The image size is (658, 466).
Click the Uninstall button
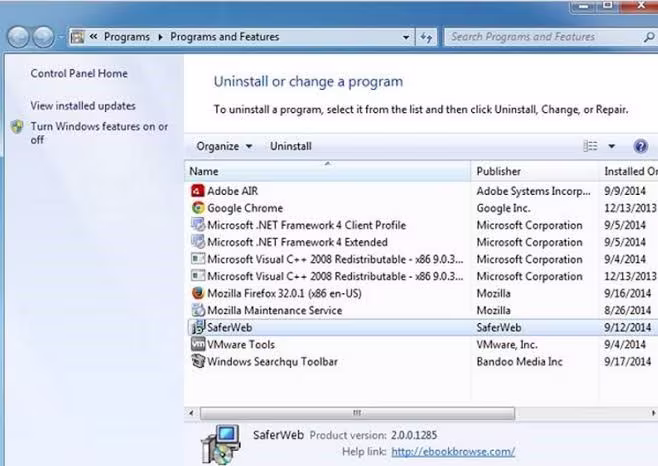pyautogui.click(x=291, y=146)
